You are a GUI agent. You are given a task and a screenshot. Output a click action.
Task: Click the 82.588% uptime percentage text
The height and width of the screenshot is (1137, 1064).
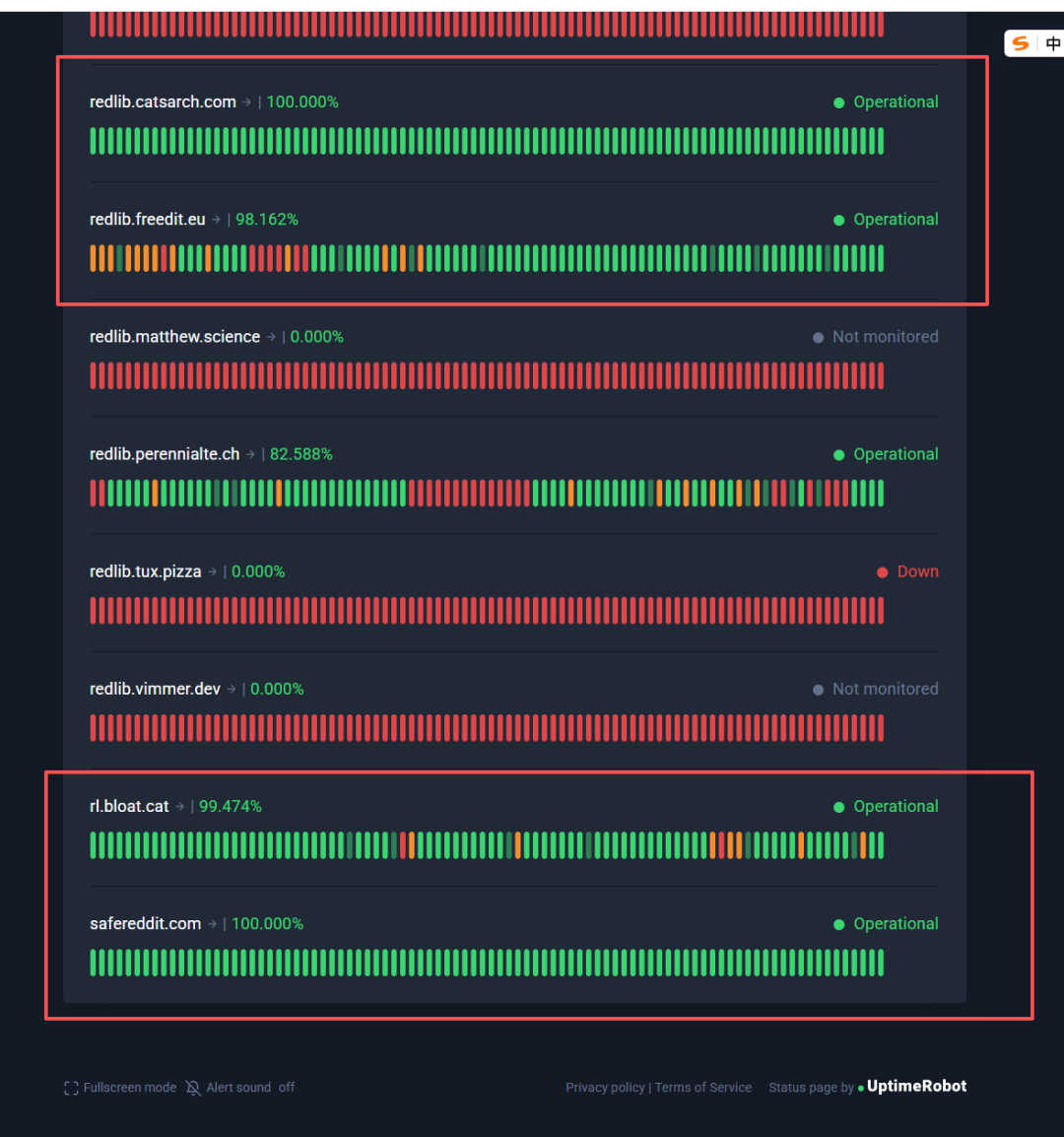(x=301, y=454)
